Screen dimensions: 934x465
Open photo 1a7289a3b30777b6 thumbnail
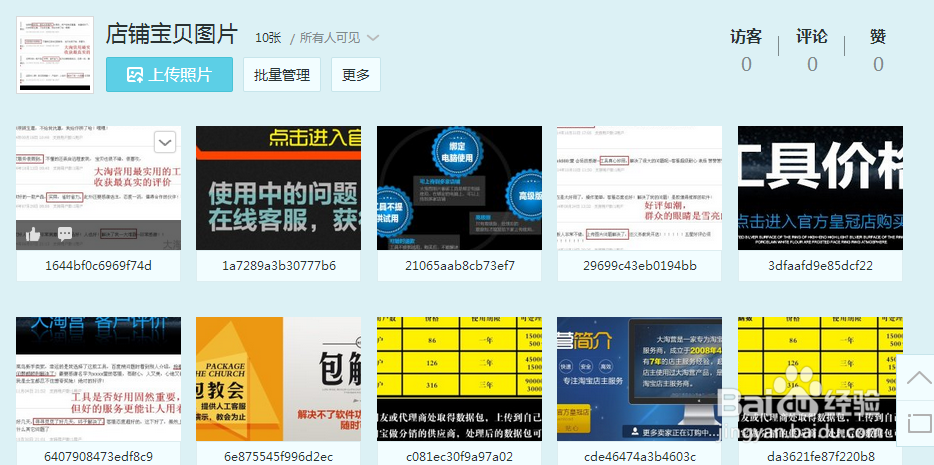[279, 188]
